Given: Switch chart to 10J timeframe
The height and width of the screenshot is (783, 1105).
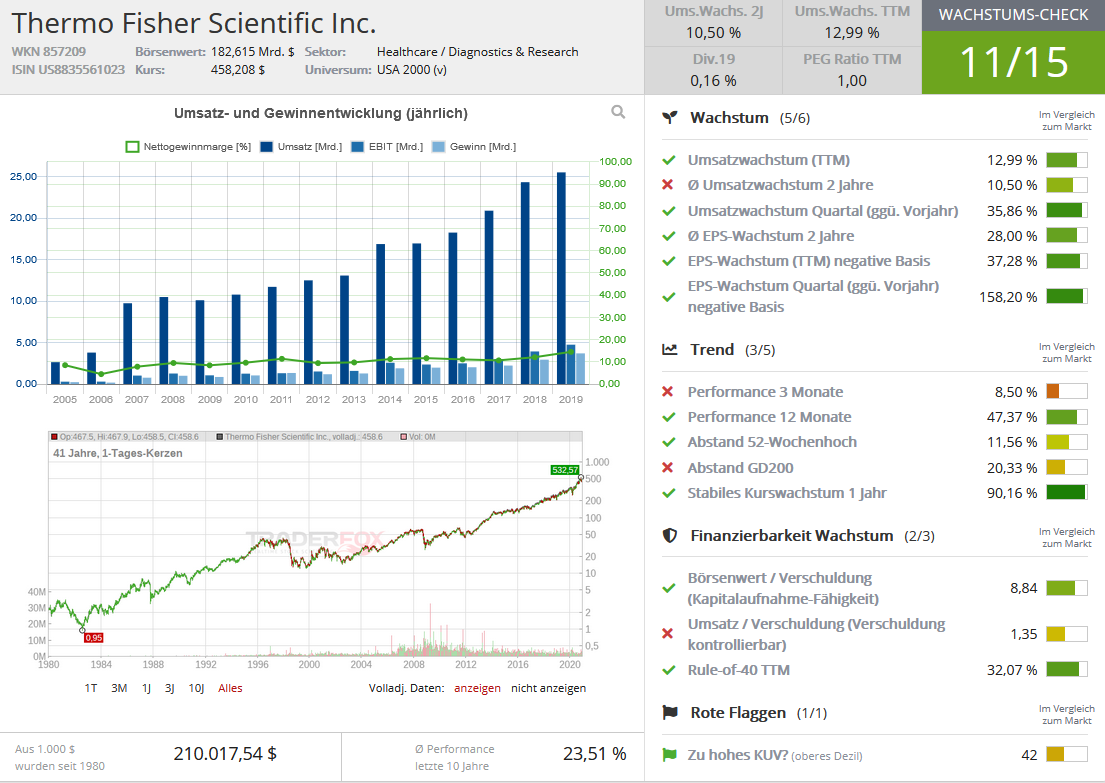Looking at the screenshot, I should point(197,688).
